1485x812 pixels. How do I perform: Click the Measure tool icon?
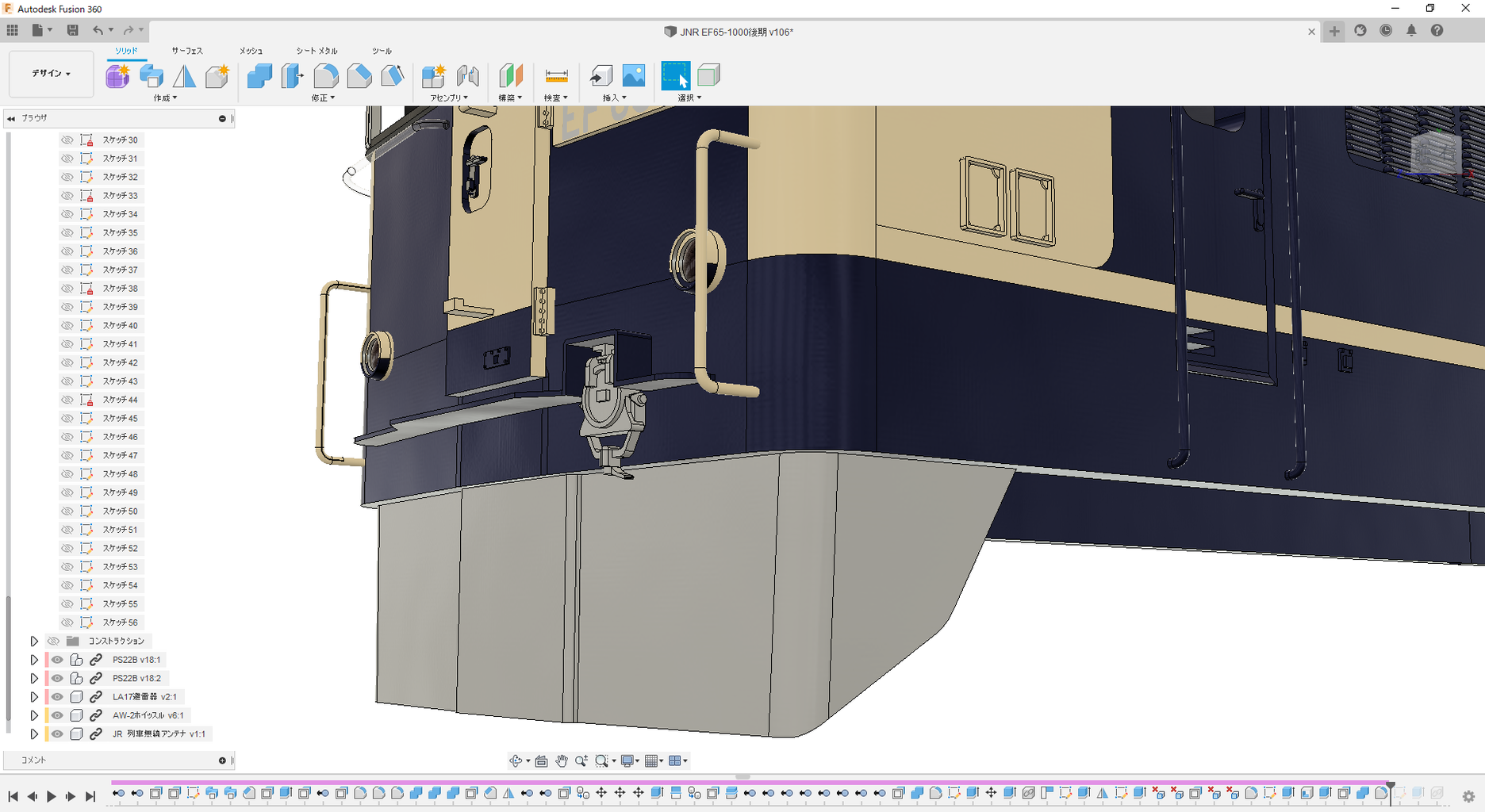(556, 76)
